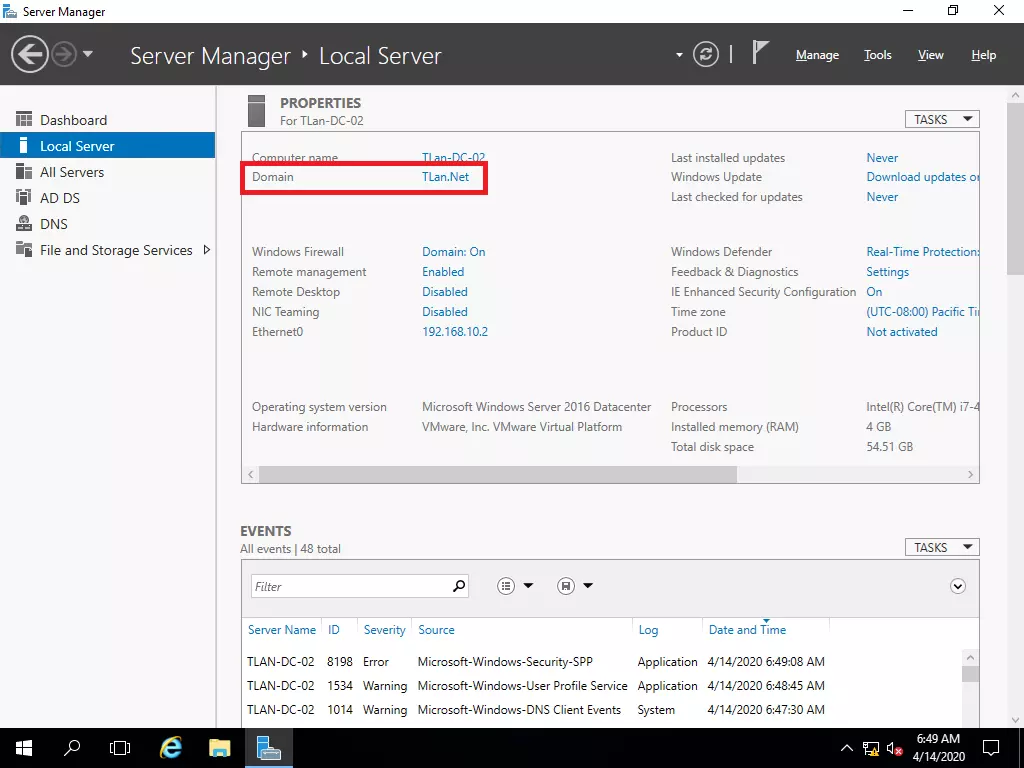Refresh Server Manager with the refresh icon
This screenshot has width=1024, height=768.
click(706, 54)
